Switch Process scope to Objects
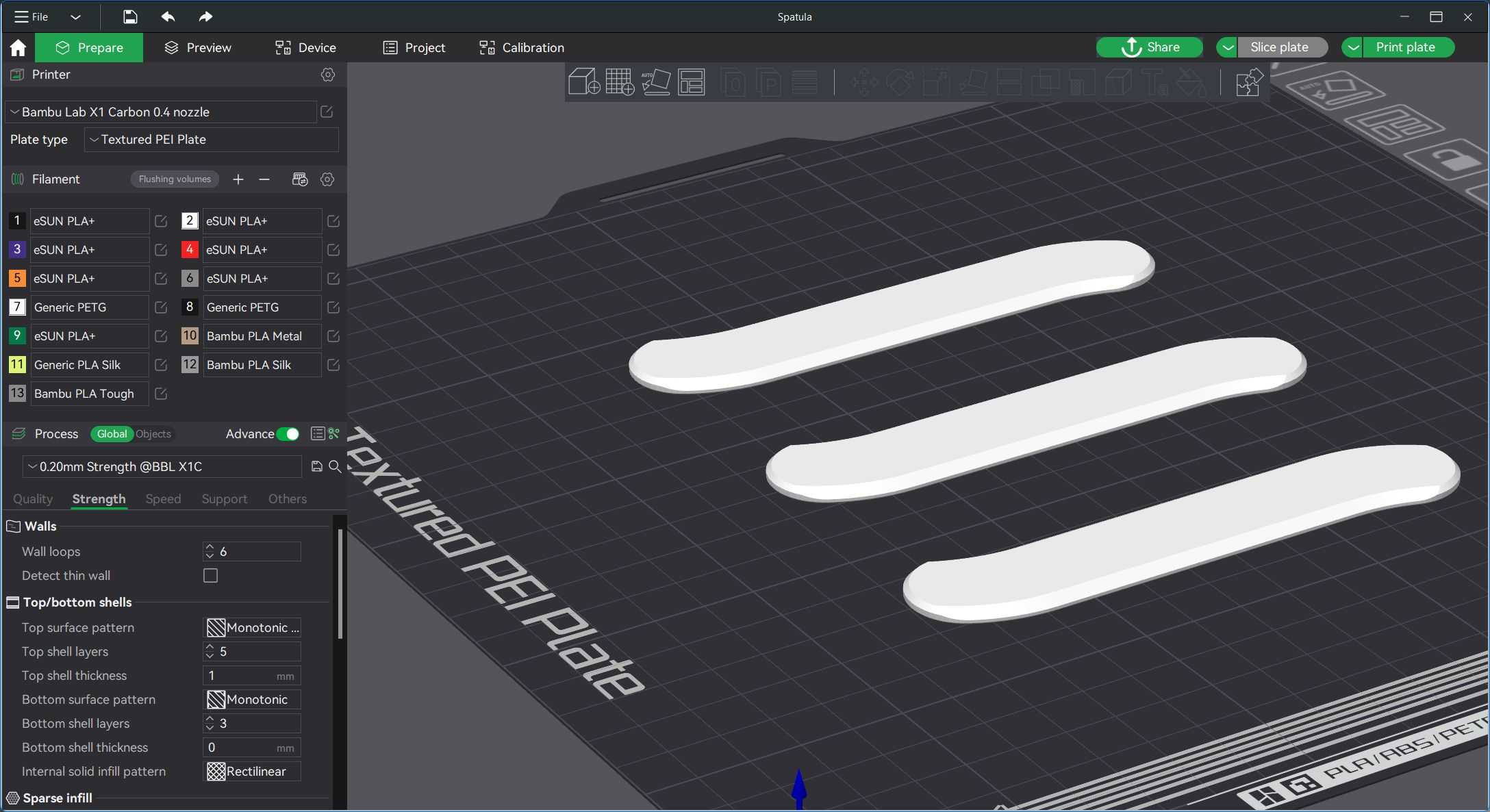Image resolution: width=1490 pixels, height=812 pixels. (x=153, y=434)
